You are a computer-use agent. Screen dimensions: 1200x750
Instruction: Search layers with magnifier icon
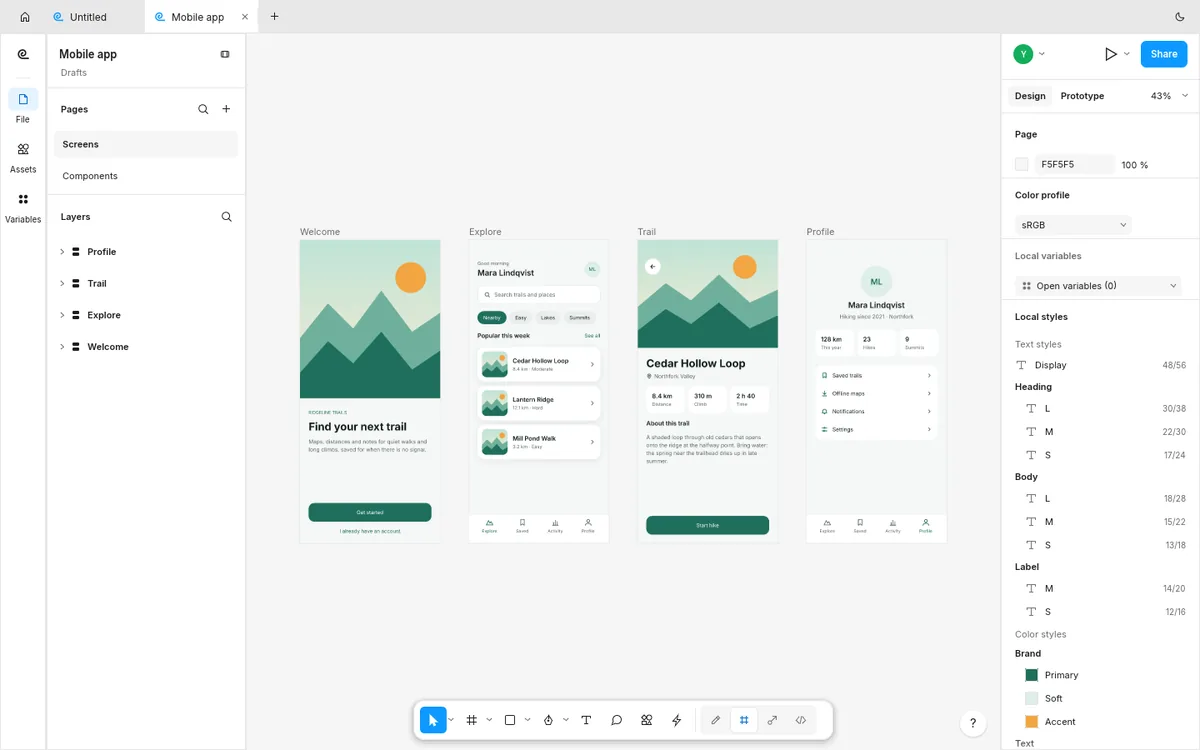227,217
